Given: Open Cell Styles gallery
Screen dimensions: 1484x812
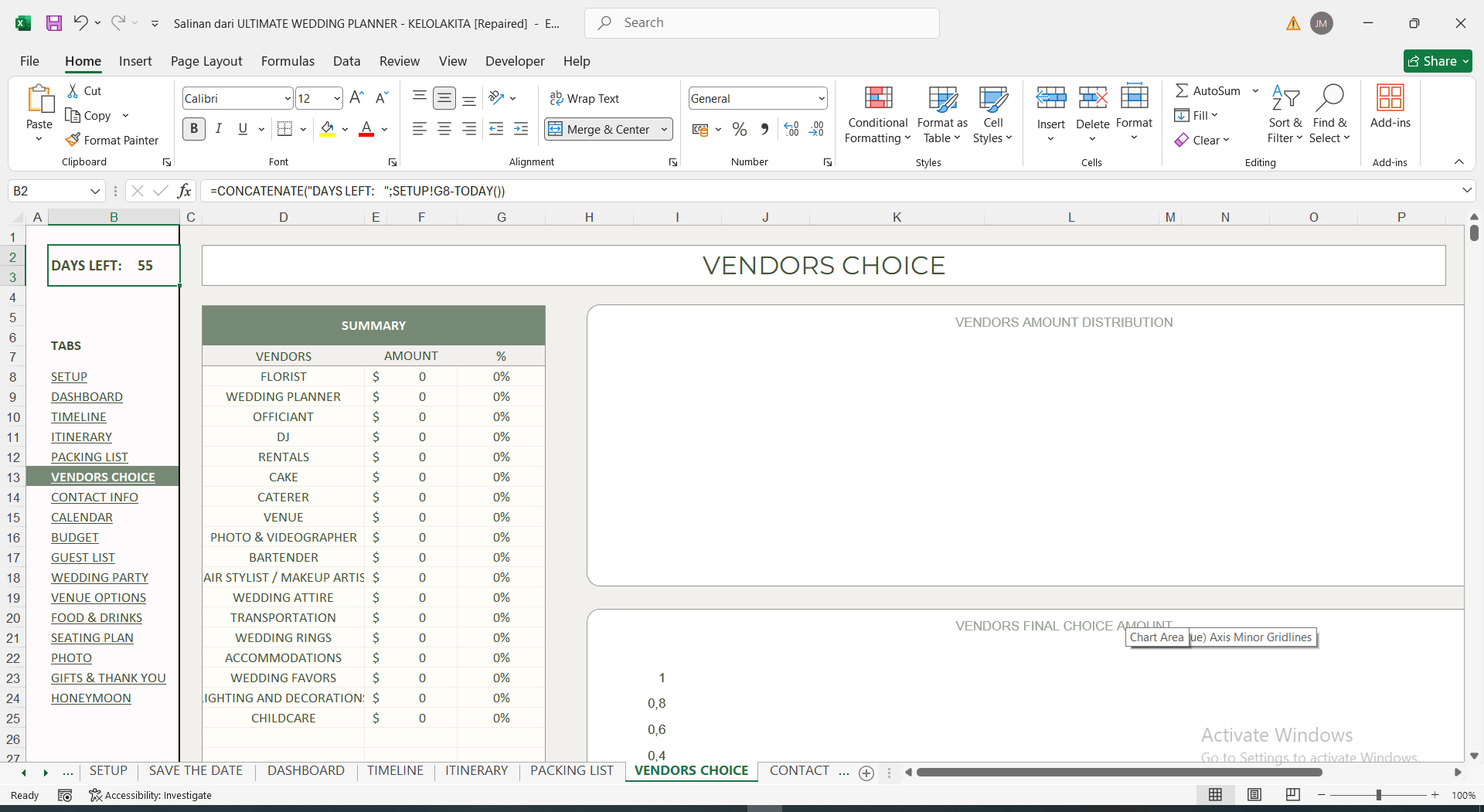Looking at the screenshot, I should click(x=992, y=114).
